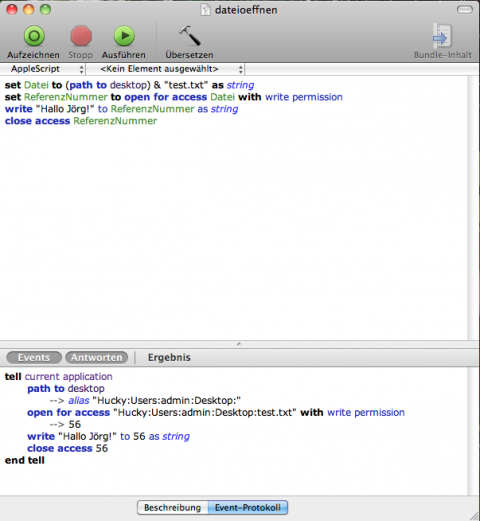Toggle toolbar with the title bar pill button

(x=464, y=10)
